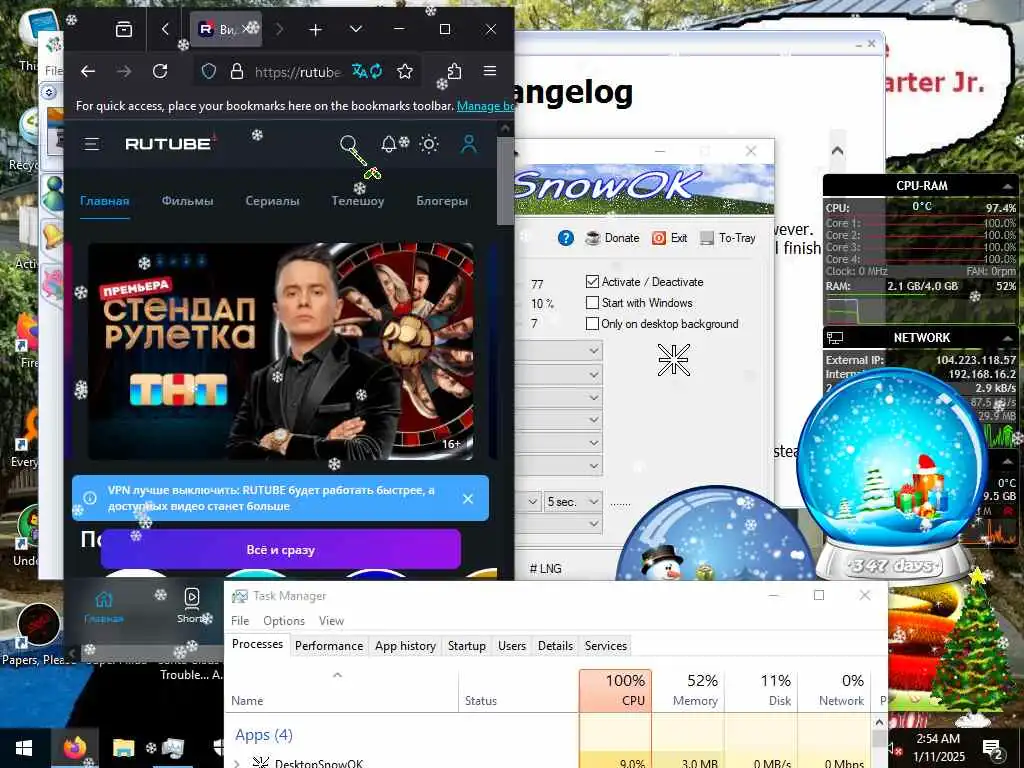
Task: Expand the DesktopSnowOK process row
Action: pyautogui.click(x=236, y=763)
